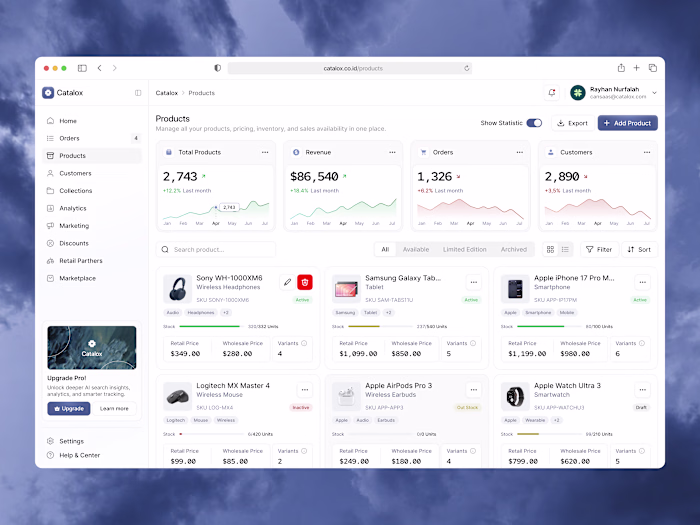
Task: Go forward with browser forward arrow
Action: coord(115,68)
